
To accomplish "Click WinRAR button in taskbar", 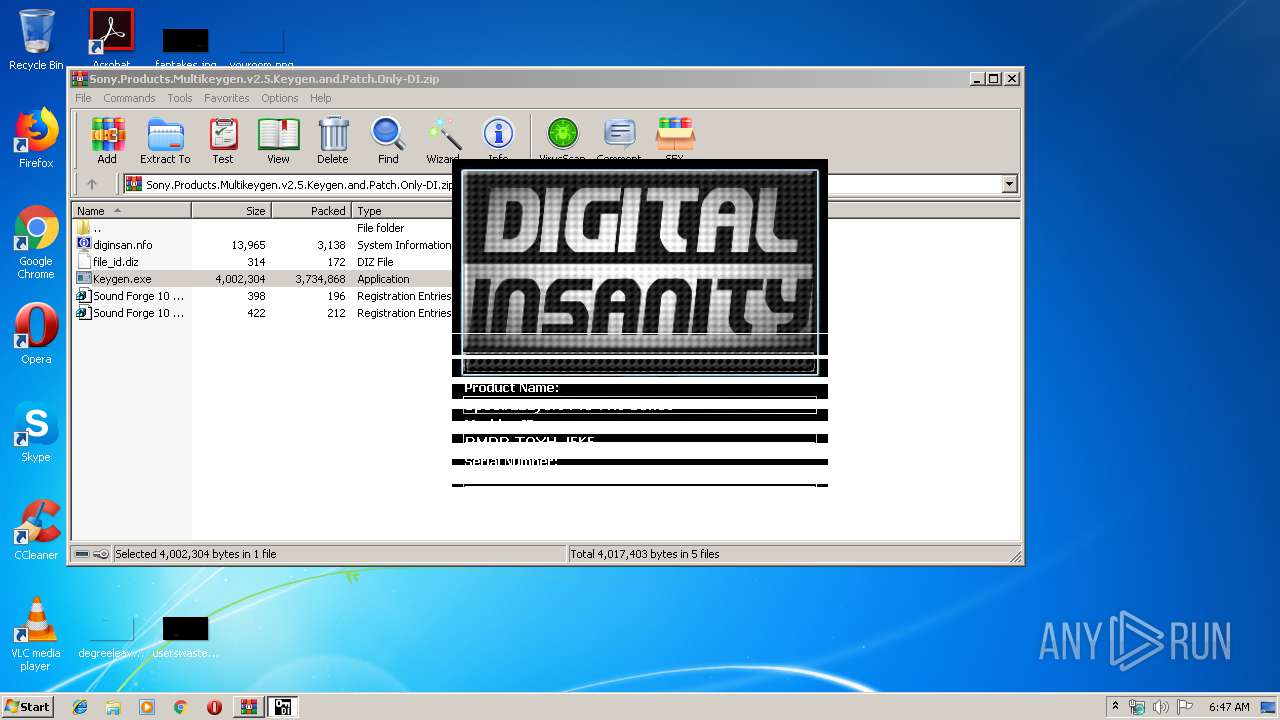I will (248, 707).
